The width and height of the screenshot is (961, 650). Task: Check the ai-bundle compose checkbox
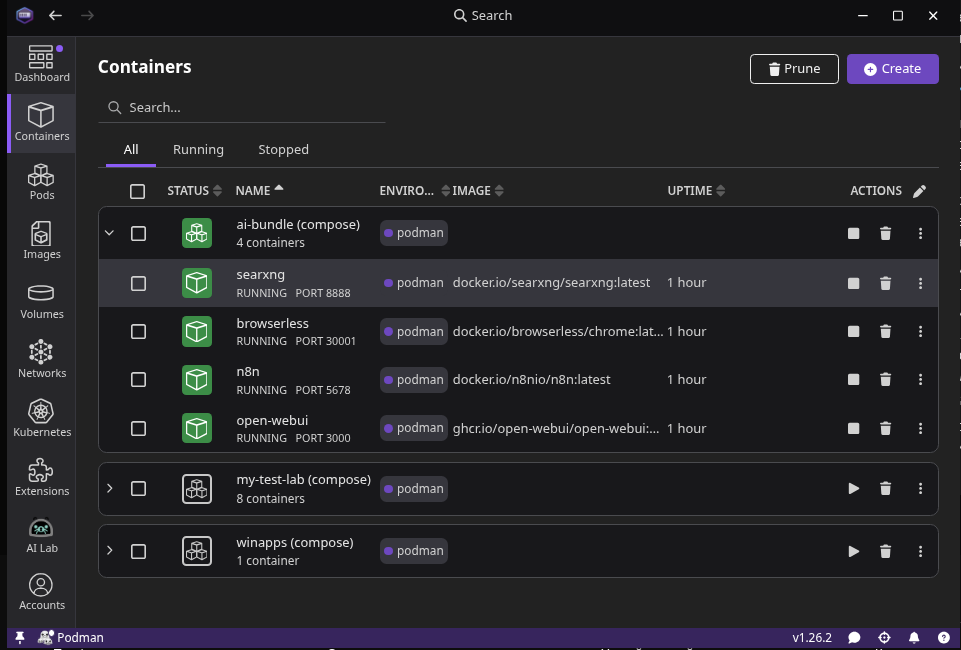coord(139,233)
